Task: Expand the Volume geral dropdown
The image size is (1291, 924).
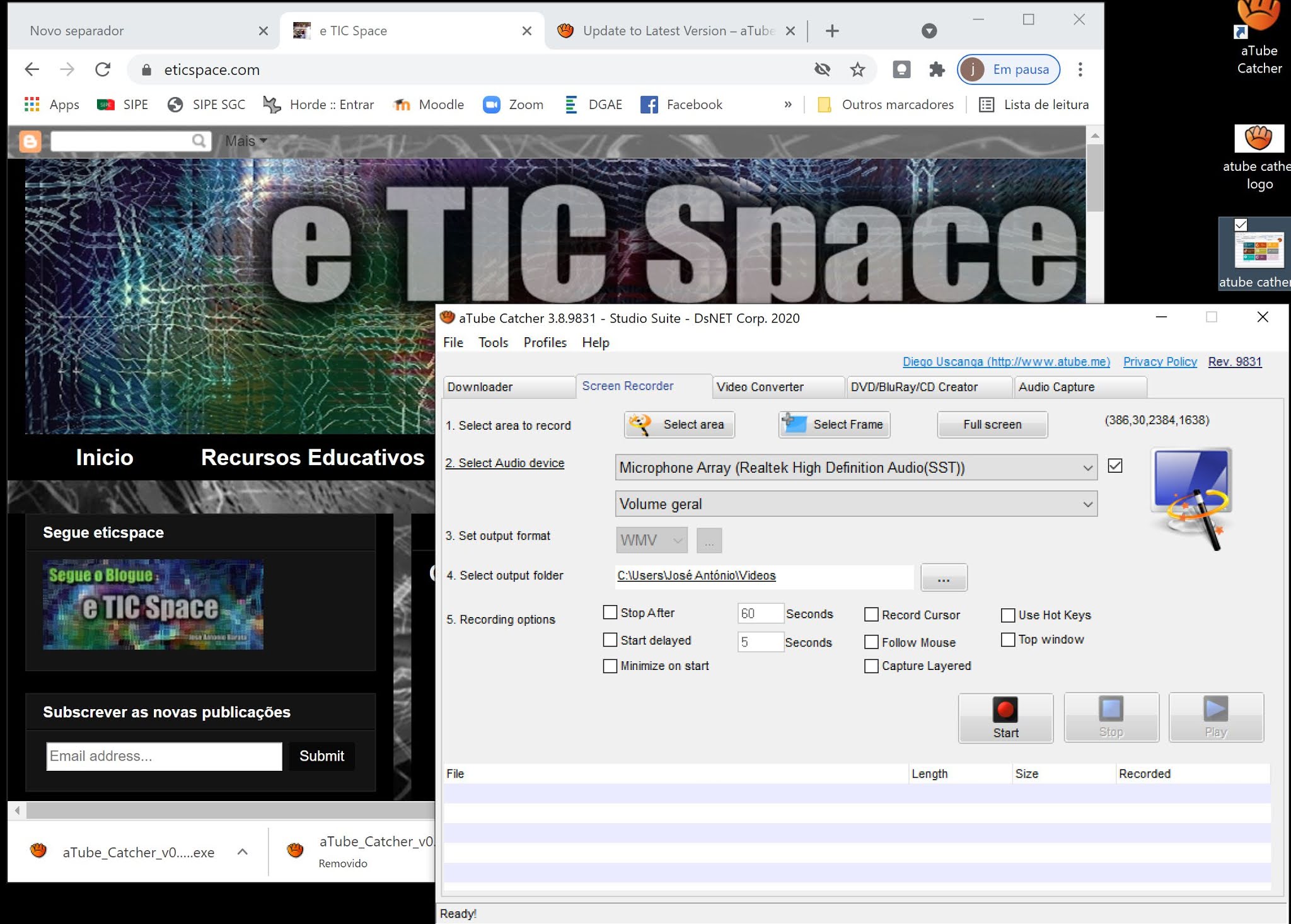Action: (x=855, y=504)
